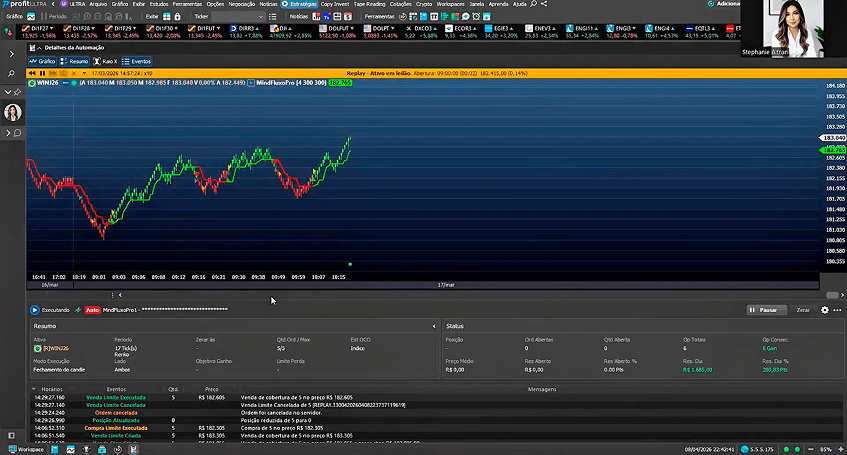Click the Executando play icon
This screenshot has height=455, width=847.
pyautogui.click(x=35, y=310)
